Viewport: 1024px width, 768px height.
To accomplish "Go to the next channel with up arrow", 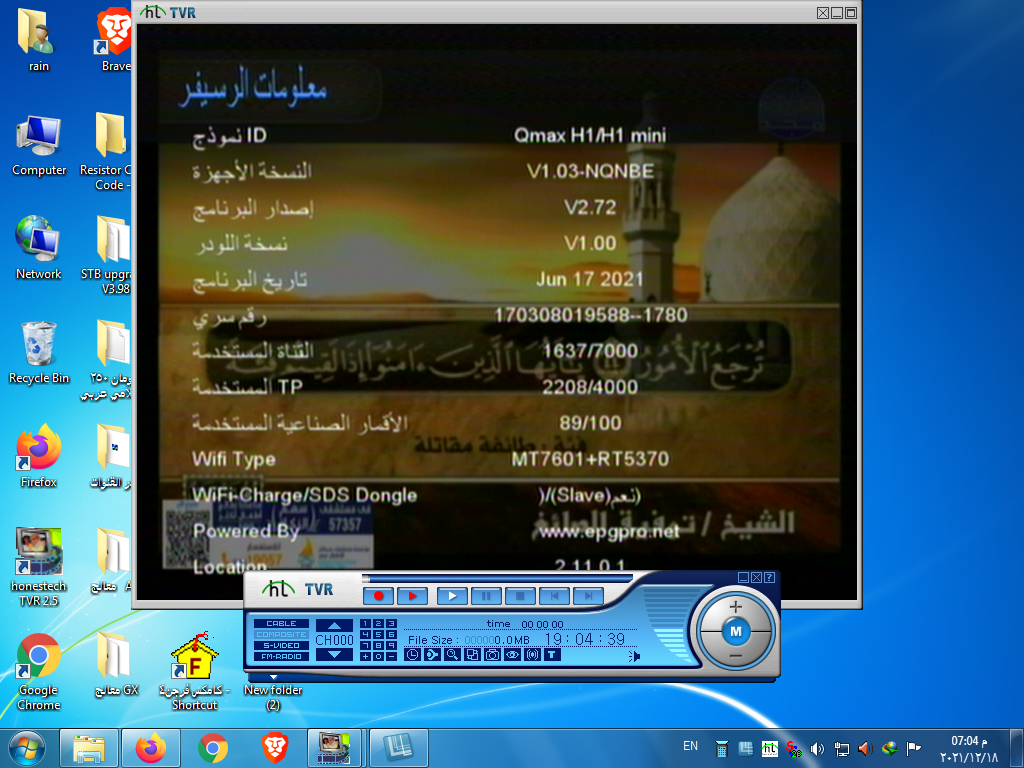I will click(334, 625).
